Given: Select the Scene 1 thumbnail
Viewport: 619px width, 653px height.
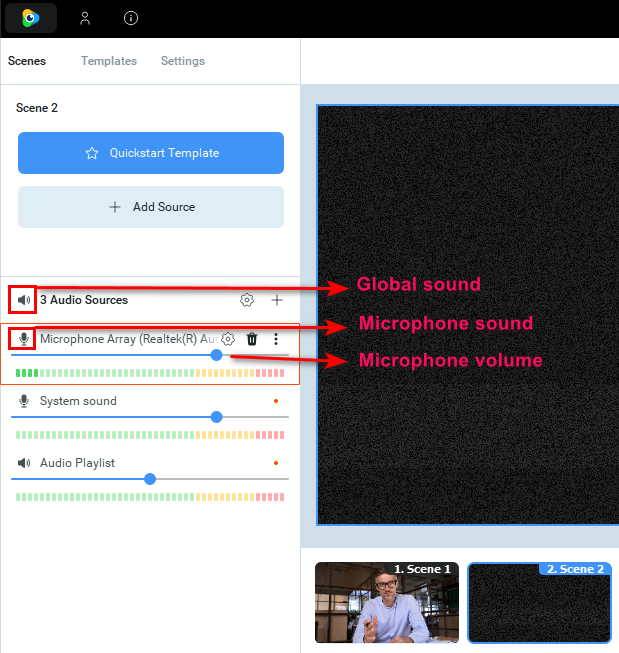Looking at the screenshot, I should tap(387, 602).
